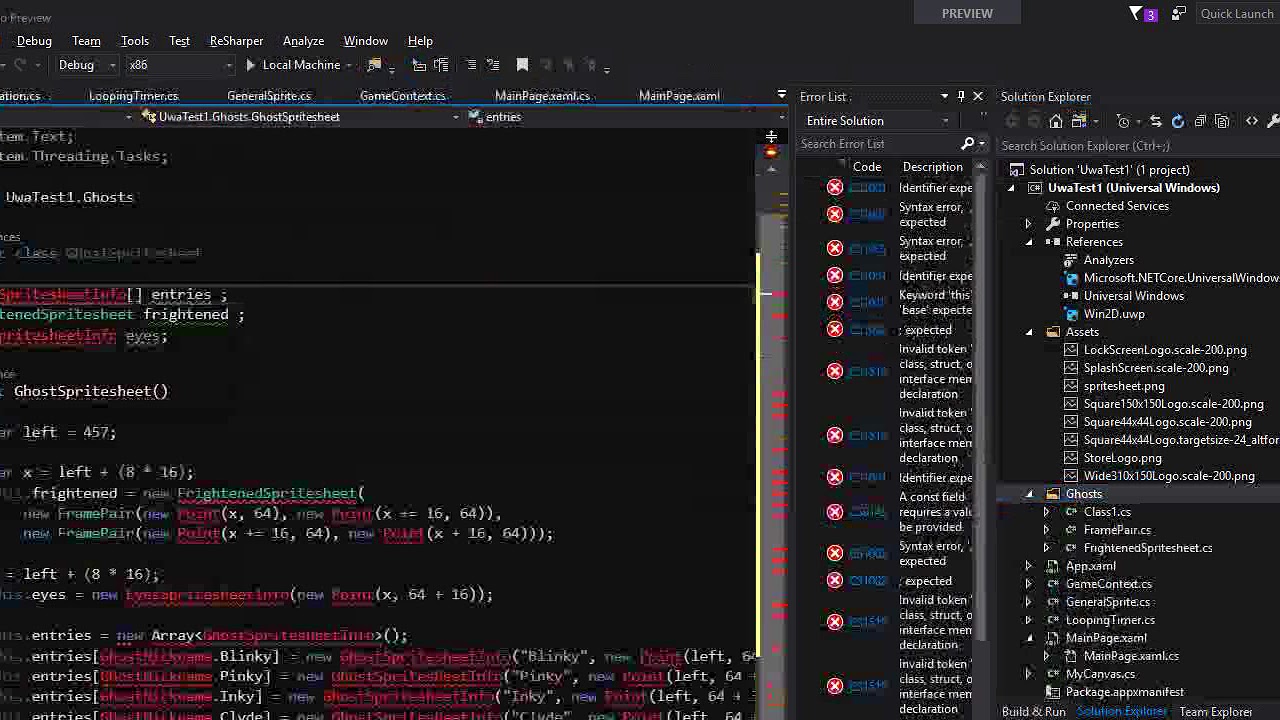The image size is (1280, 720).
Task: Open the Help menu
Action: 420,41
